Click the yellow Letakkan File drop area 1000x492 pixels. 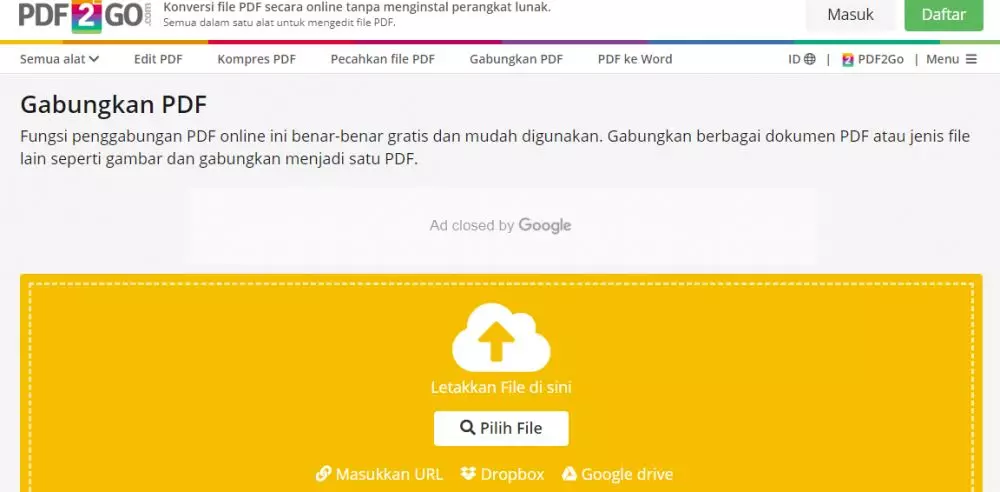tap(501, 384)
